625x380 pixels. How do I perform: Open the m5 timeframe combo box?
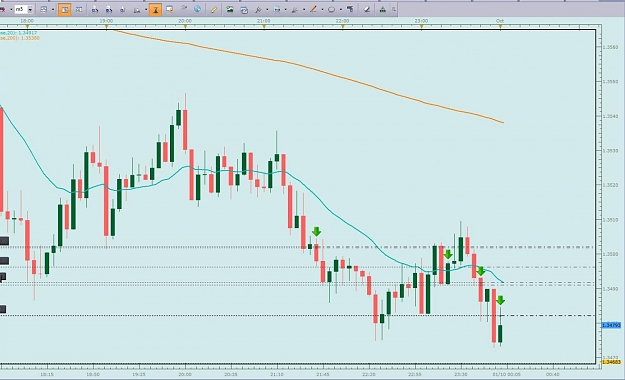(24, 9)
